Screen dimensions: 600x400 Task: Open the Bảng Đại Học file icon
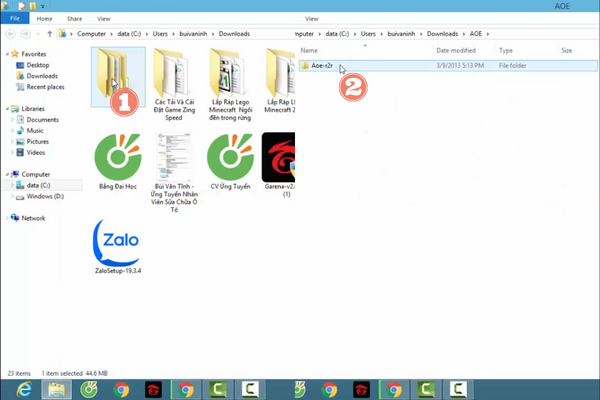(x=118, y=157)
